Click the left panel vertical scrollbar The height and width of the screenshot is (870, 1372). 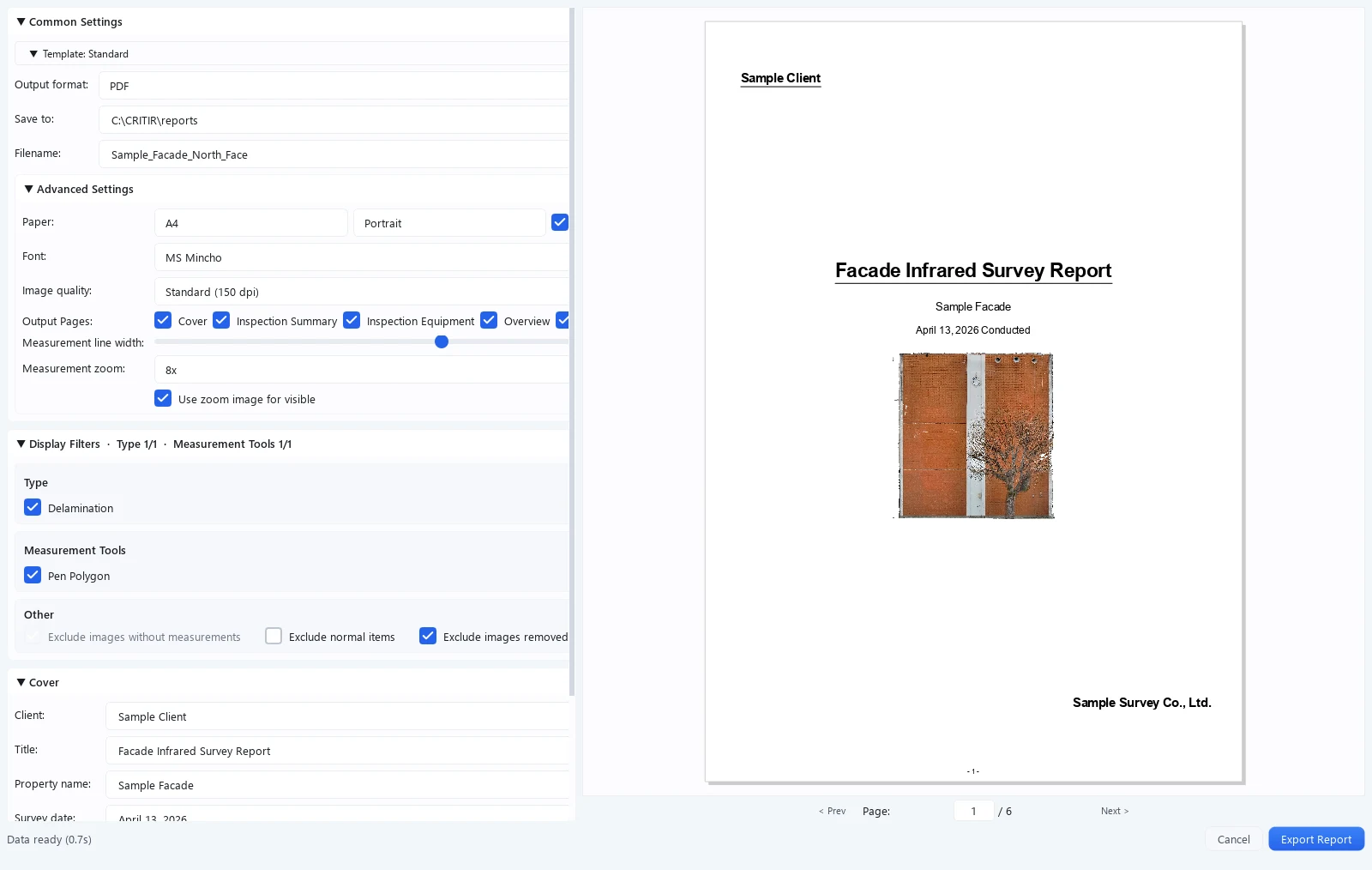coord(572,352)
